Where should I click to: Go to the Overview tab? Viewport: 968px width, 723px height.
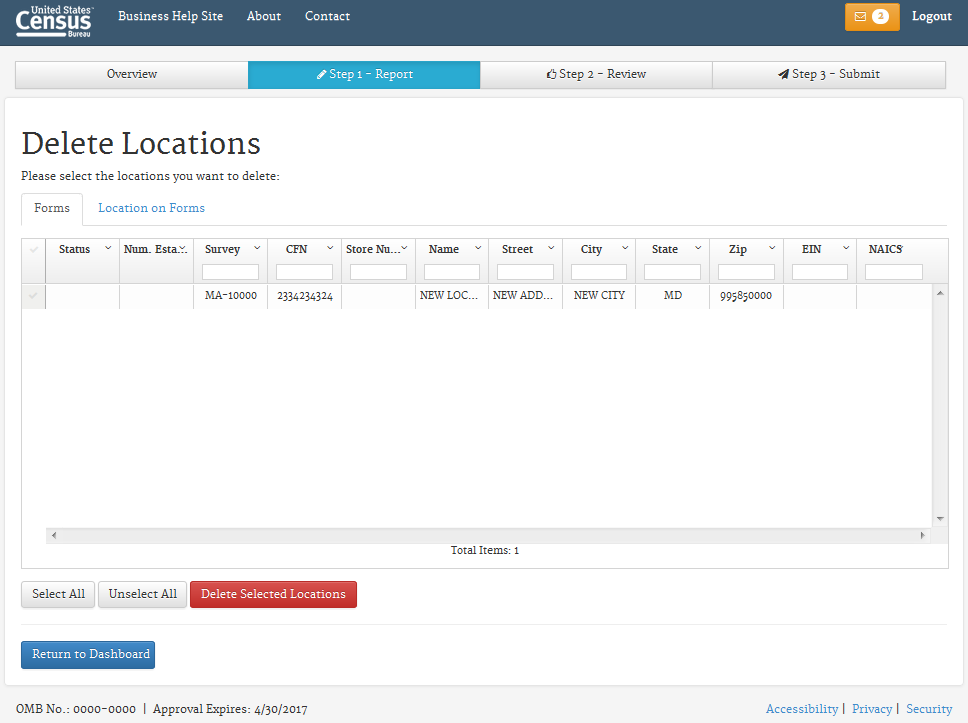pyautogui.click(x=131, y=75)
